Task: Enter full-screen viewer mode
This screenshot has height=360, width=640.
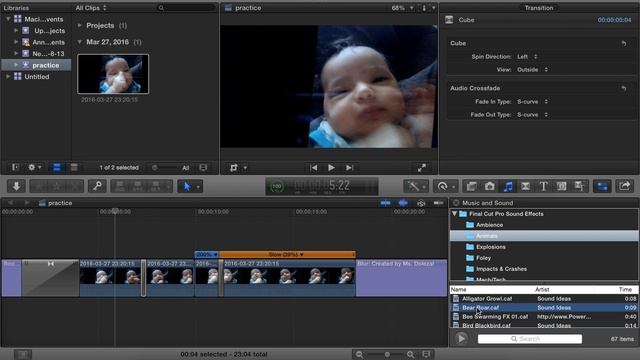Action: tap(422, 168)
